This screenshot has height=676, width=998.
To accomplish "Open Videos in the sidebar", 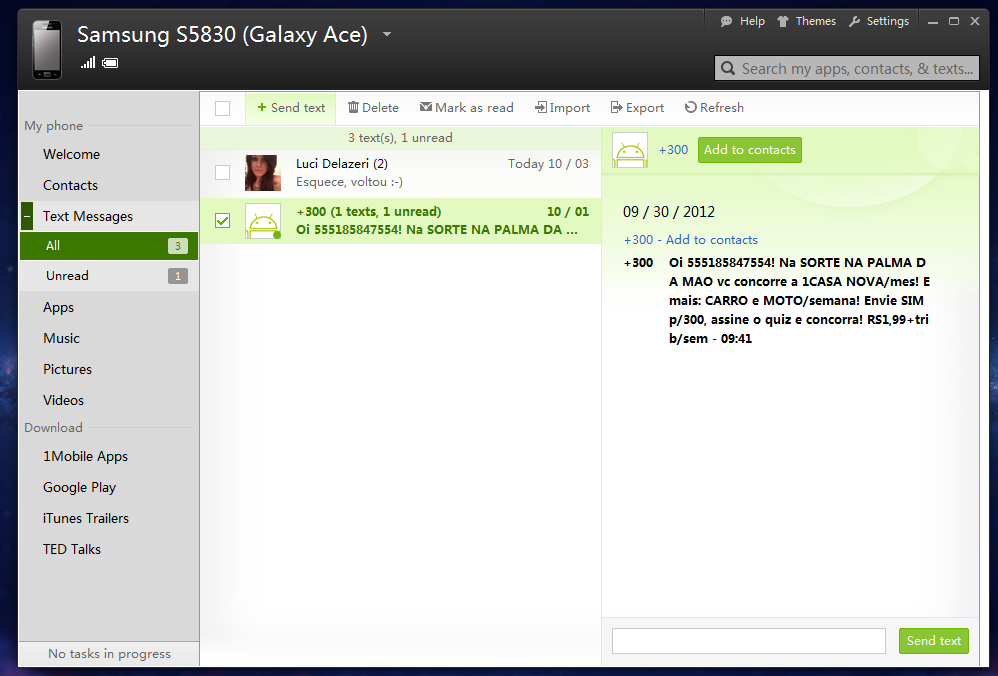I will (64, 400).
